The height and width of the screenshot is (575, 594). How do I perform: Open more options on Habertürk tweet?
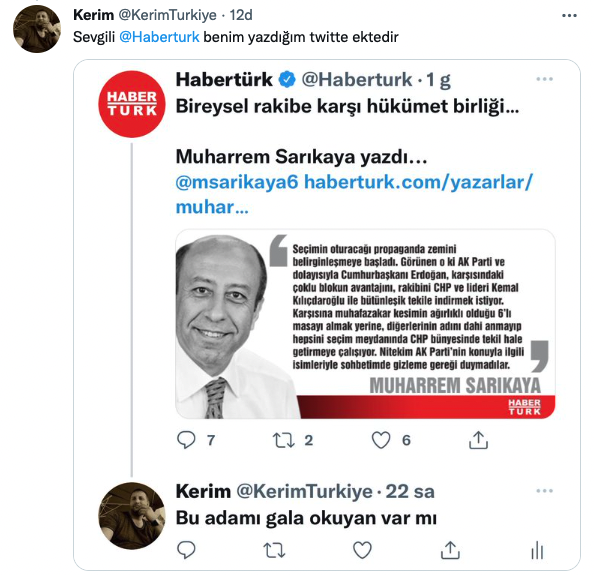[544, 79]
